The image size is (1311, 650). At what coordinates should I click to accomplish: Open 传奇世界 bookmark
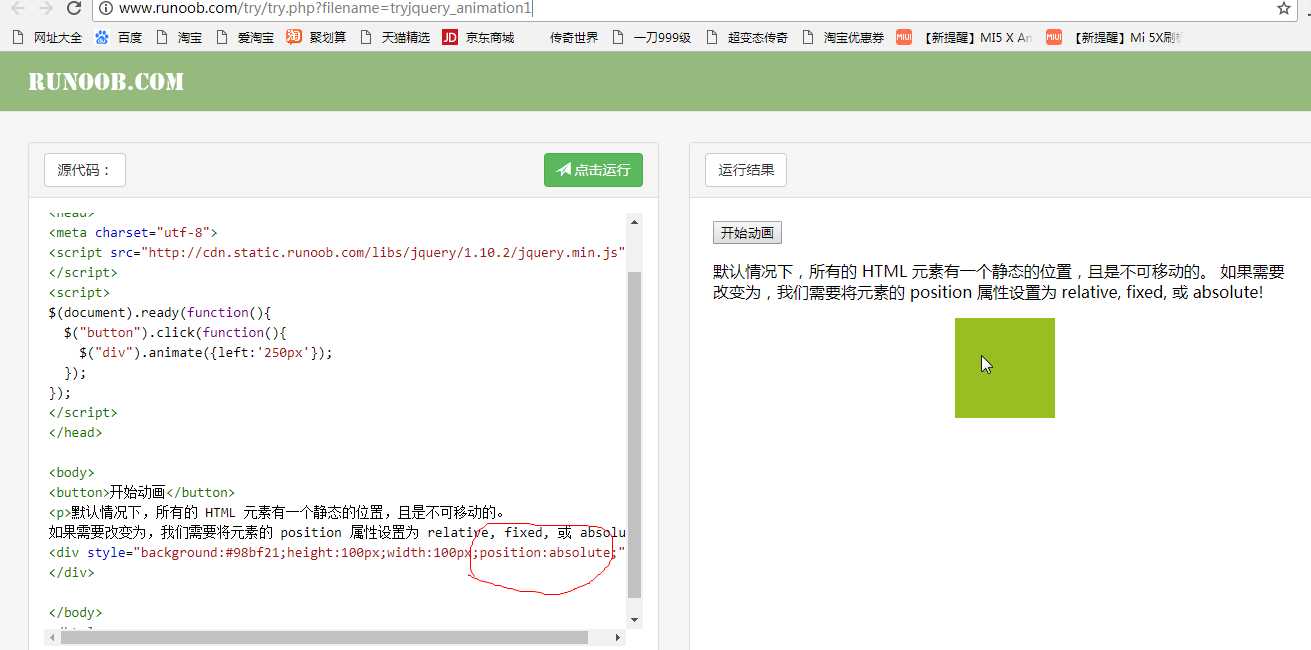click(x=573, y=37)
